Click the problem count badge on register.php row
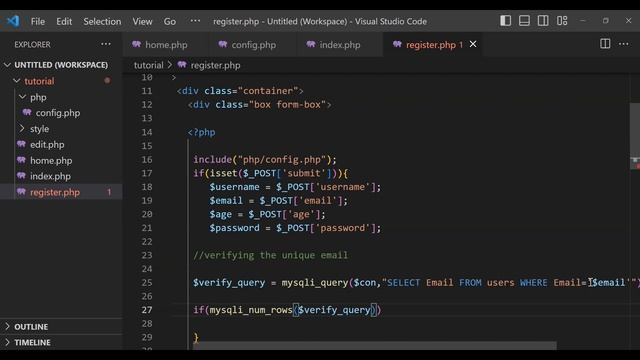640x360 pixels. coord(109,192)
